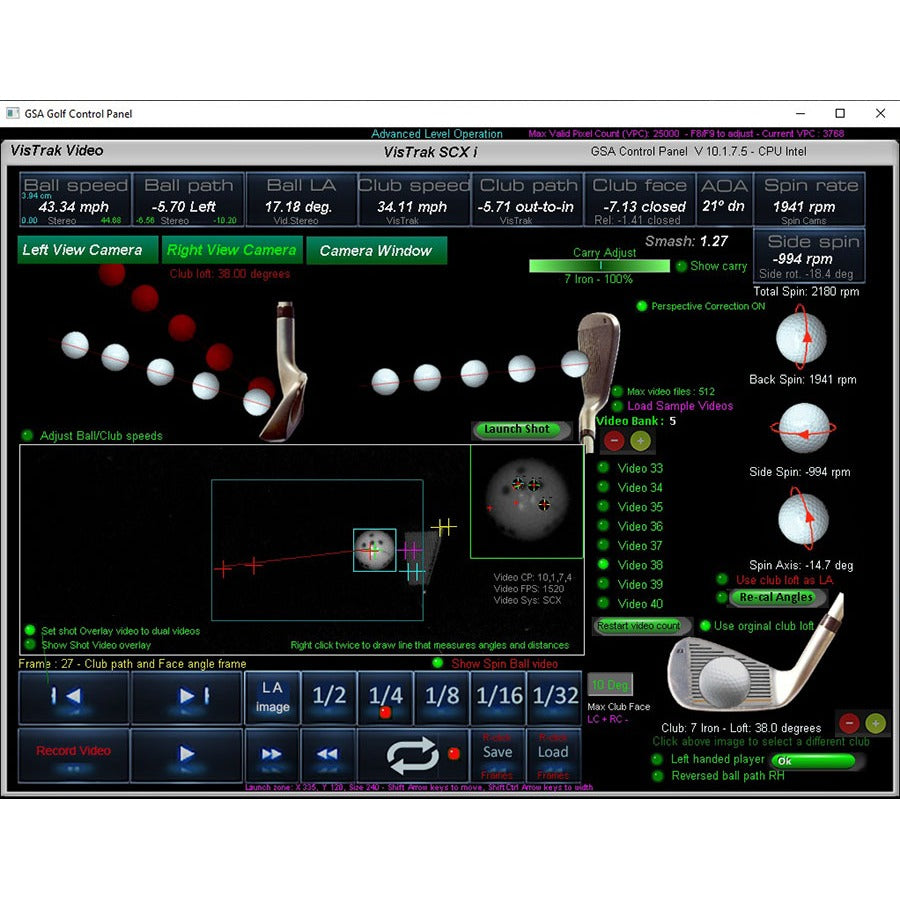Screen dimensions: 900x900
Task: Click the Ball speed readout panel
Action: pos(75,199)
